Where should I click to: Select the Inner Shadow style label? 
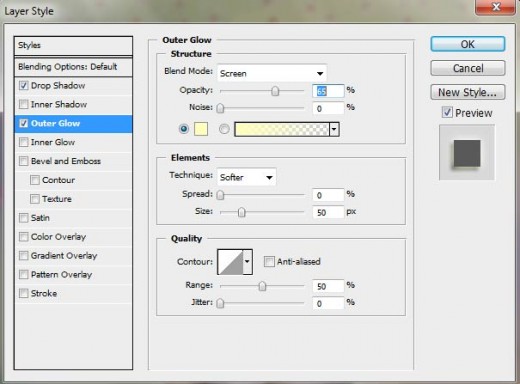tap(59, 105)
